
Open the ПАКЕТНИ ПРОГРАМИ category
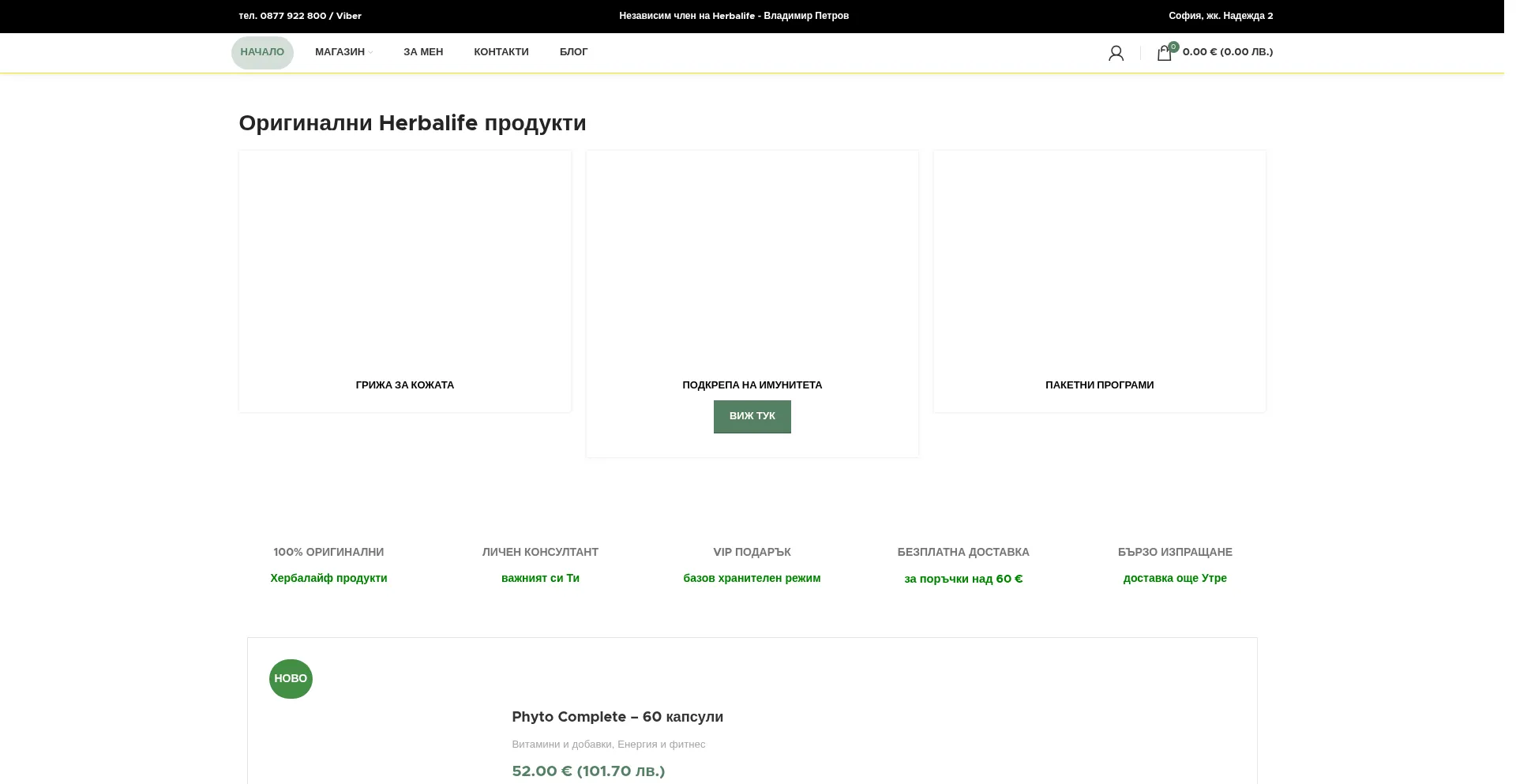pos(1100,385)
